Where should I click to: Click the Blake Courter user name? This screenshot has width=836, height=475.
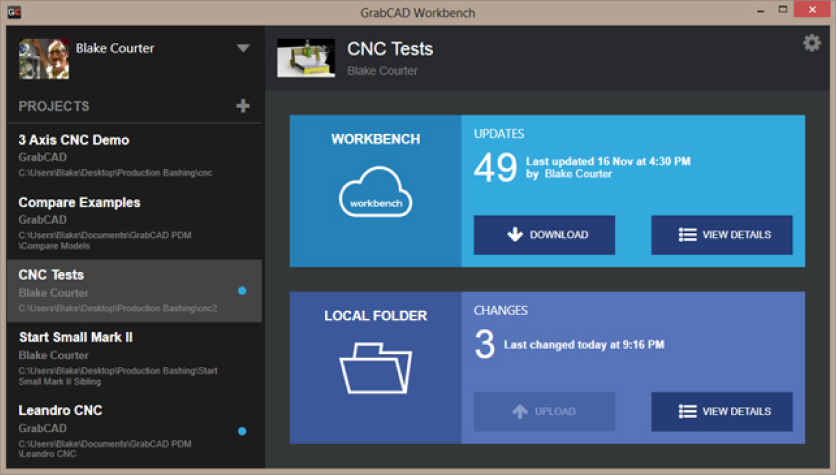(115, 49)
